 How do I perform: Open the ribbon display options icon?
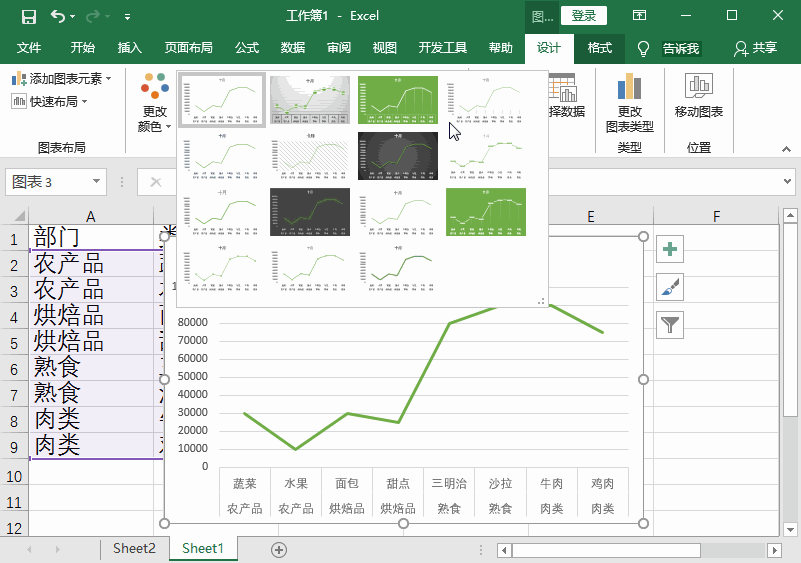pos(639,15)
